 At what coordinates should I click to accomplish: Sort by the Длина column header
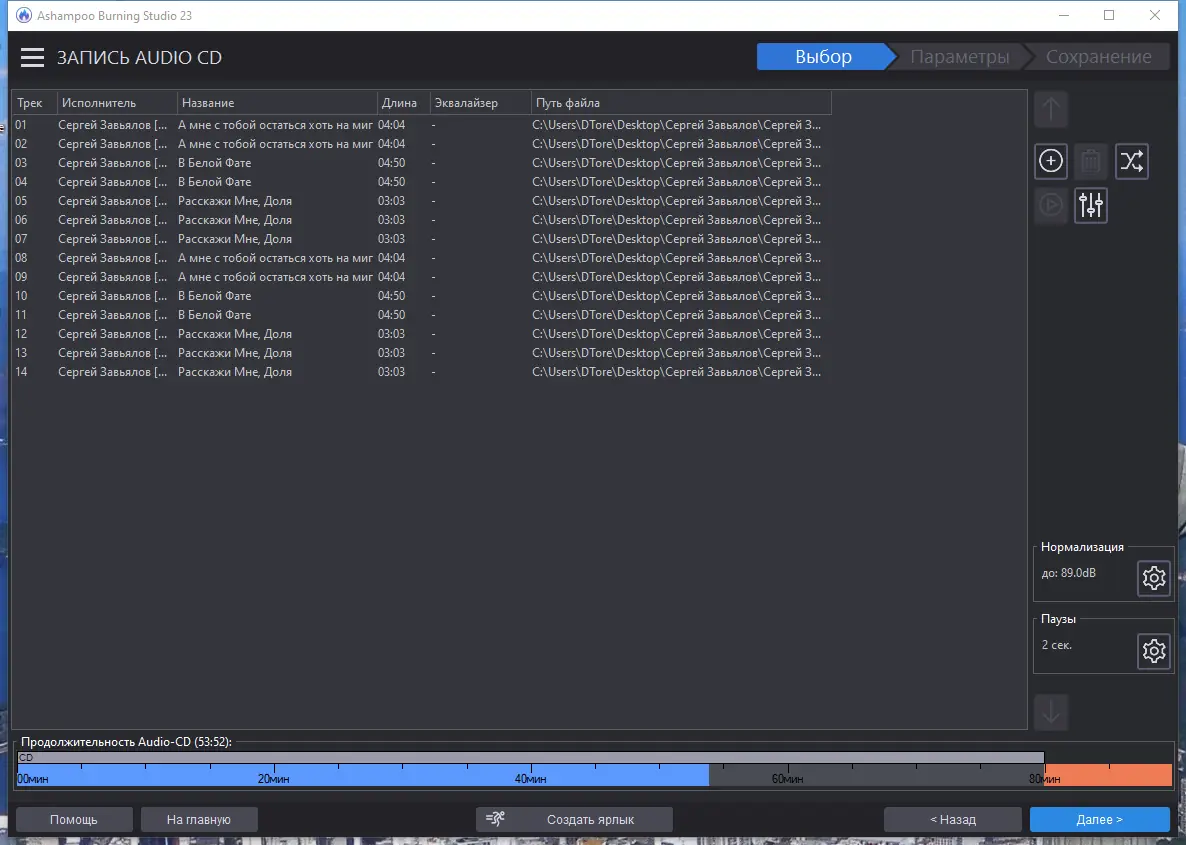[x=403, y=103]
